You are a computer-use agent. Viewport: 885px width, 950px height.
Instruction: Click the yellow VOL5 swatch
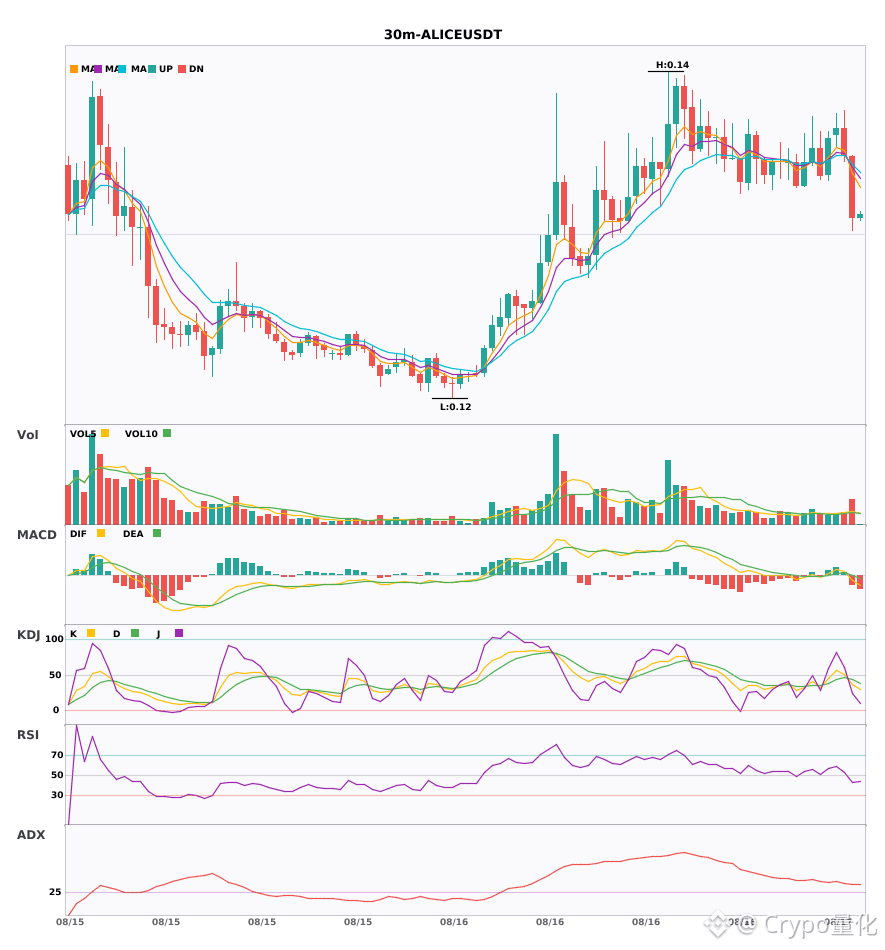pyautogui.click(x=105, y=433)
